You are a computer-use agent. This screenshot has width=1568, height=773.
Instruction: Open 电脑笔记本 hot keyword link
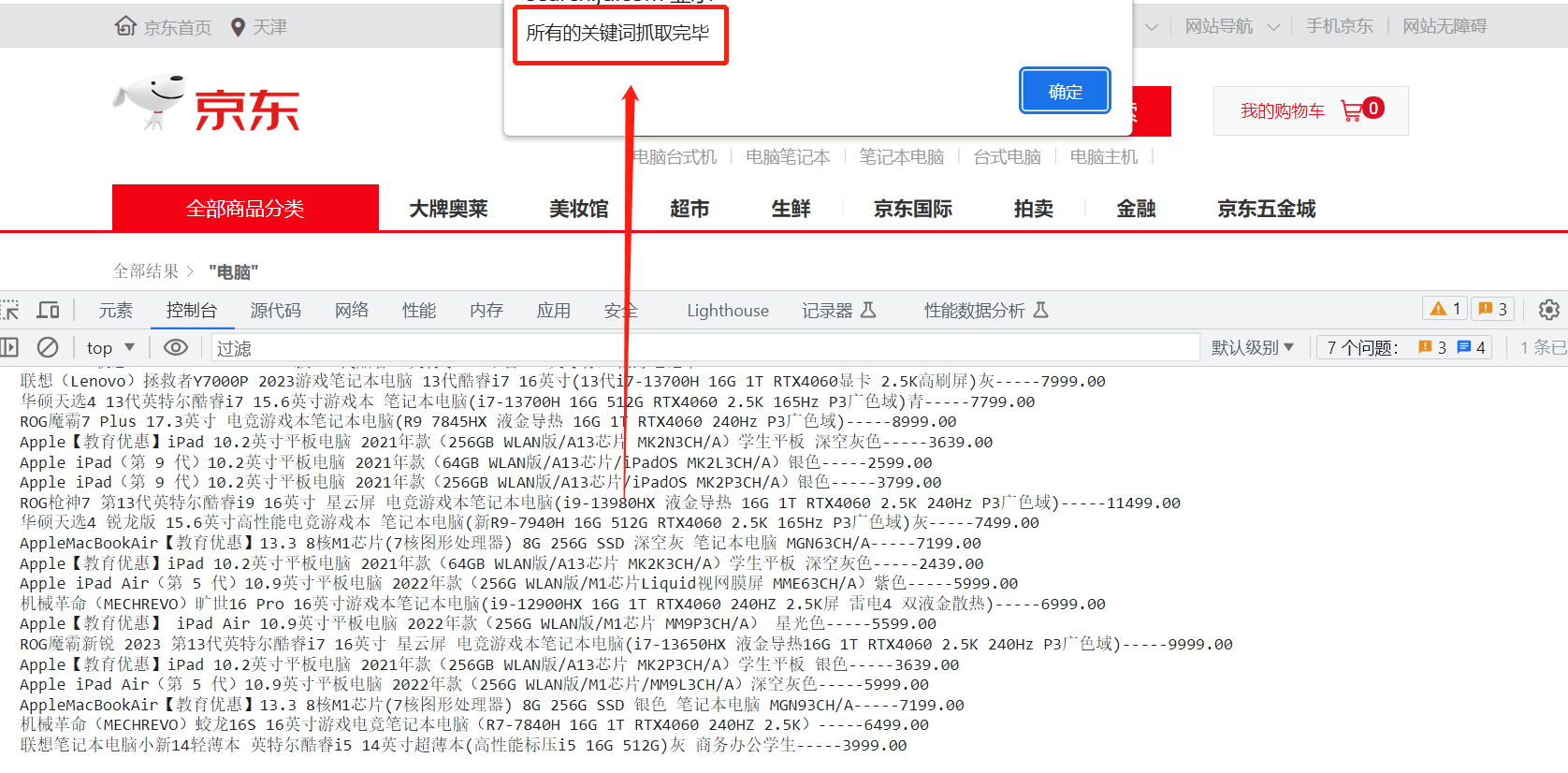pos(788,156)
